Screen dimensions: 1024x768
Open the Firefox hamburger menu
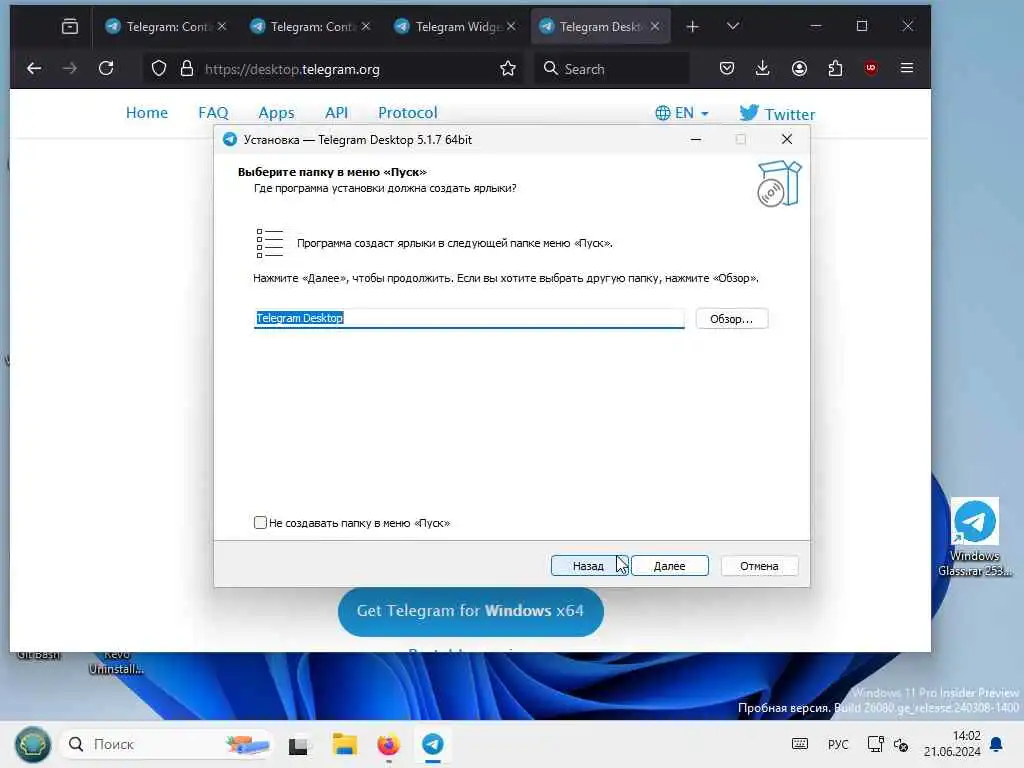point(906,68)
